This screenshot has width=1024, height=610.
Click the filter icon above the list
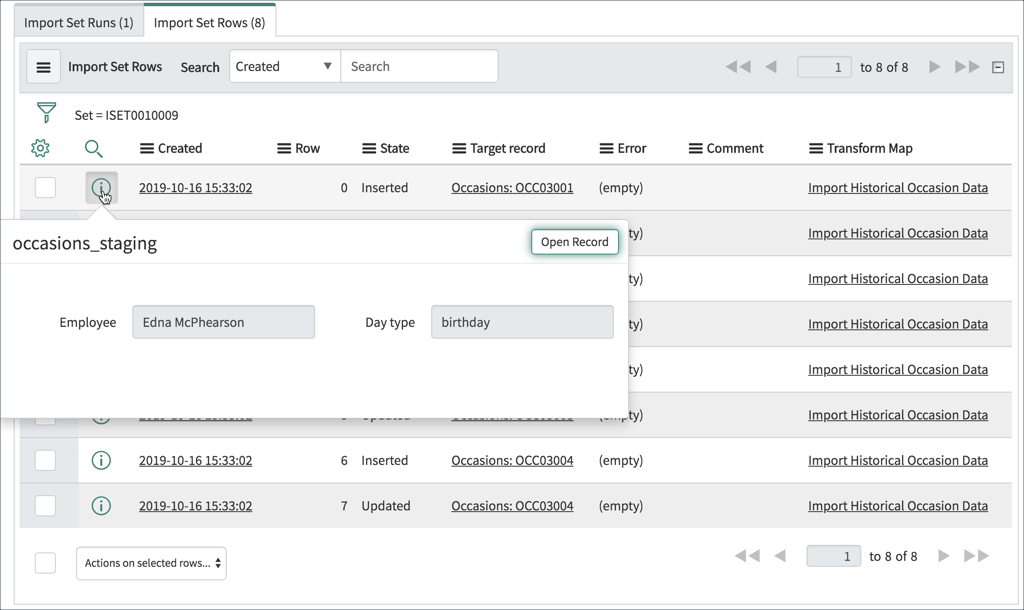pyautogui.click(x=47, y=113)
